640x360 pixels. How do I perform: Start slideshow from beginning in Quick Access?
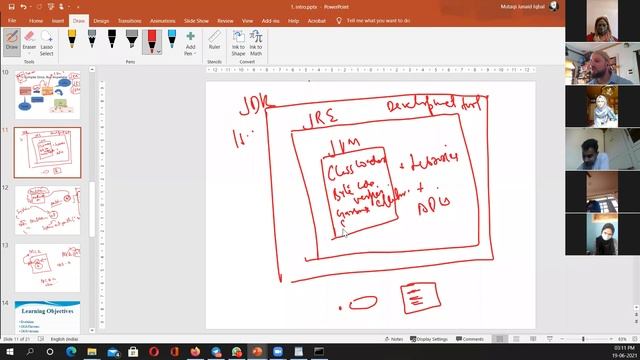pyautogui.click(x=51, y=7)
